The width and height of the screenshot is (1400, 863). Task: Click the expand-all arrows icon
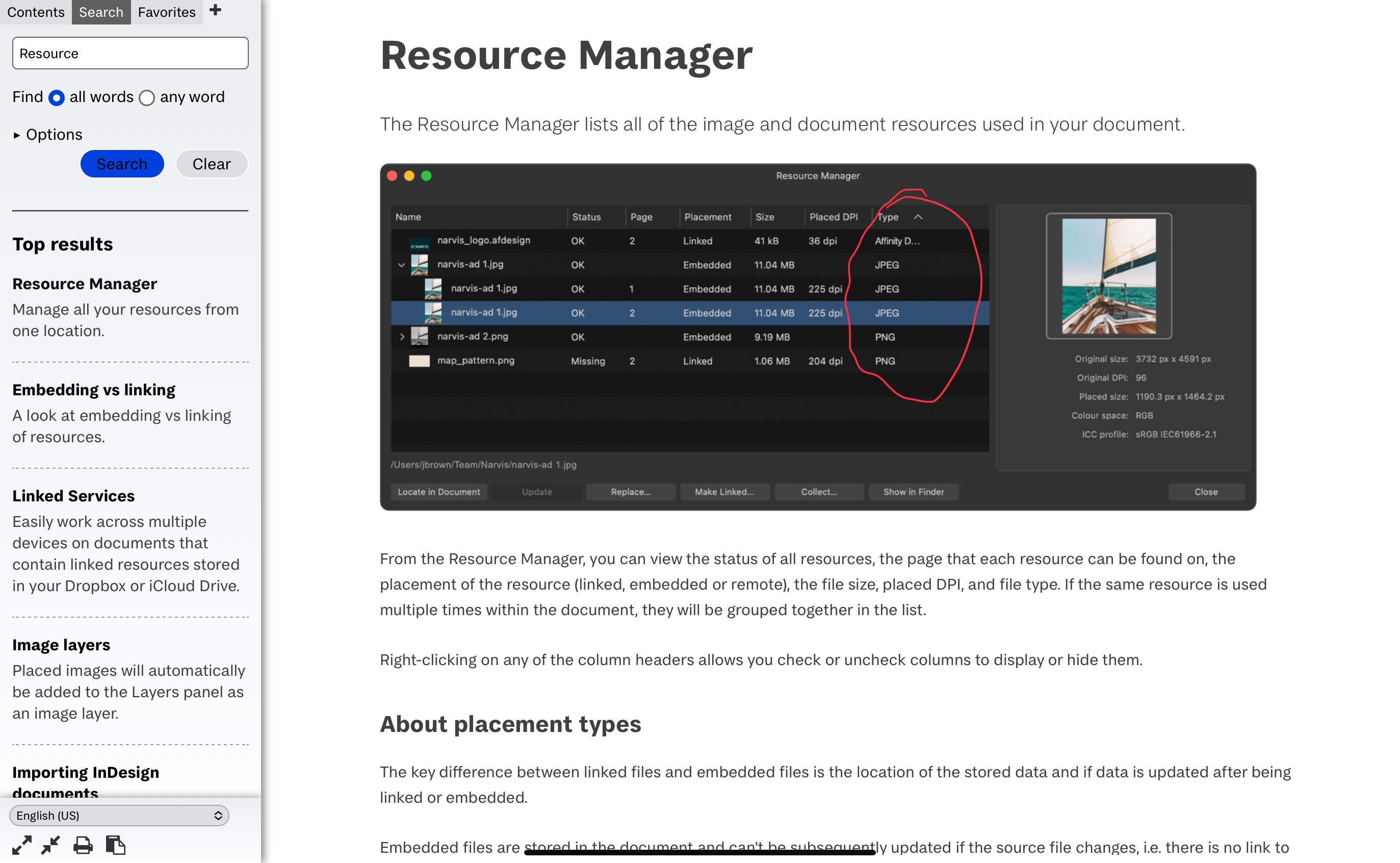click(22, 845)
